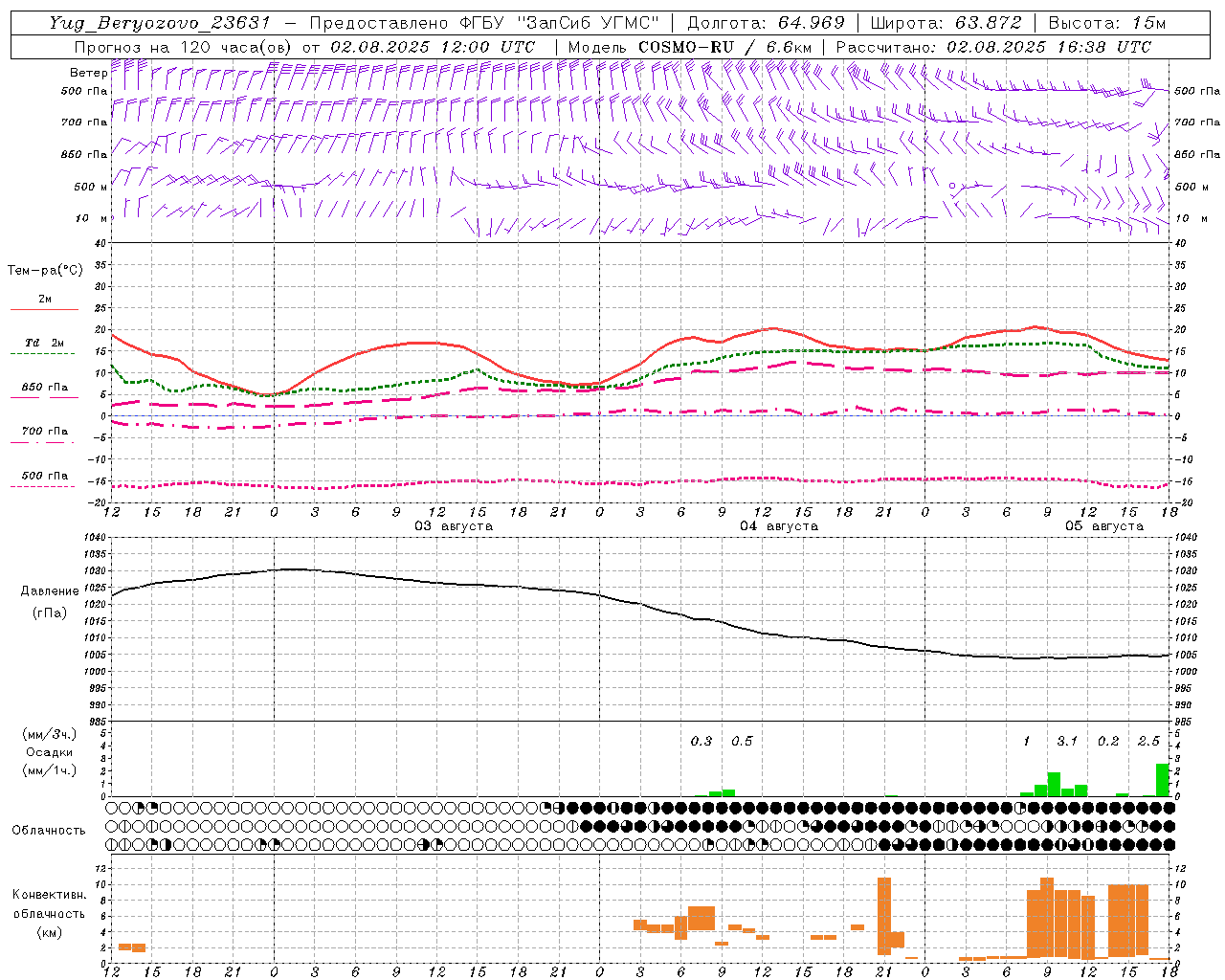This screenshot has width=1225, height=980.
Task: Click the 2.5 precipitation total
Action: [1148, 741]
